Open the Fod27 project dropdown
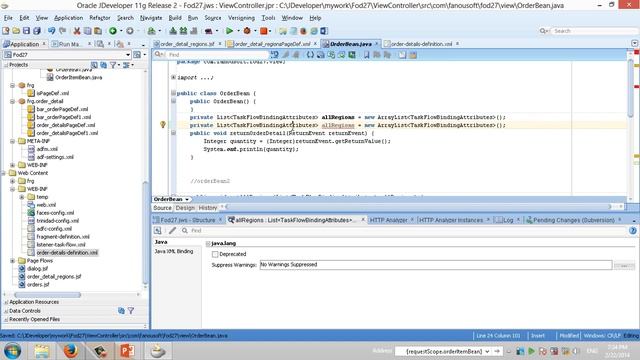This screenshot has height=360, width=640. click(x=128, y=55)
